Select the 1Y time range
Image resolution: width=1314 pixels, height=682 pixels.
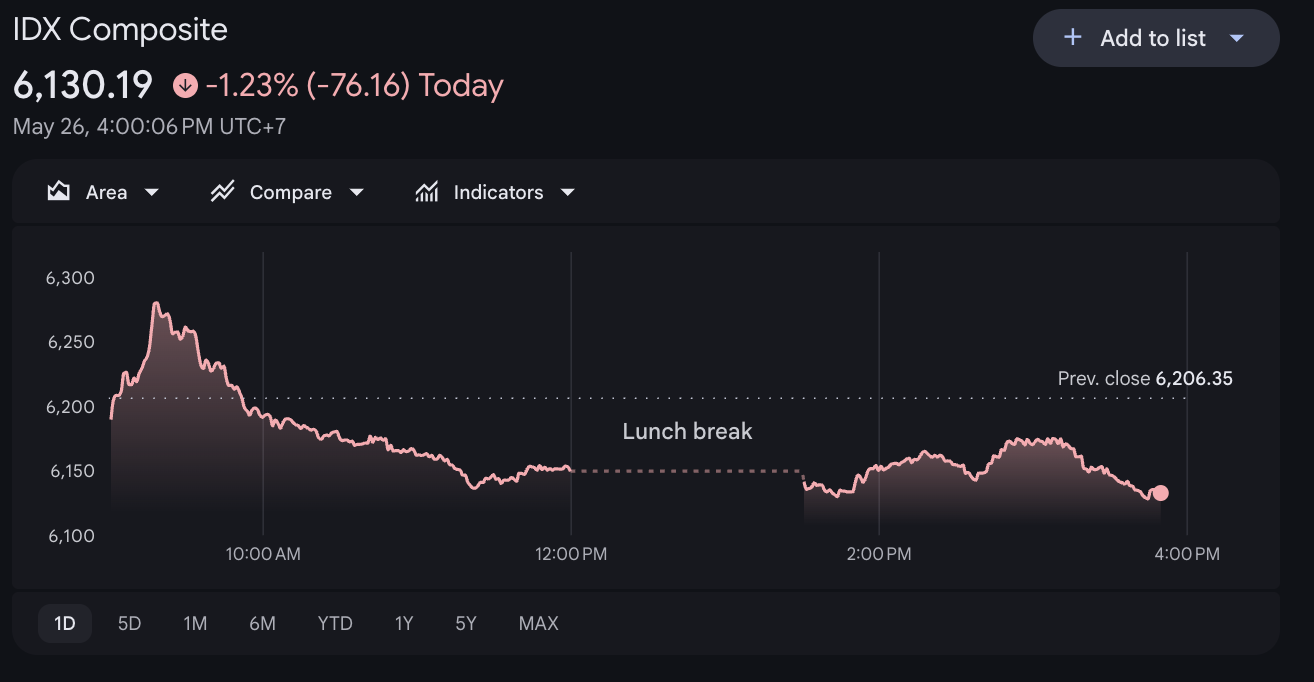tap(404, 624)
